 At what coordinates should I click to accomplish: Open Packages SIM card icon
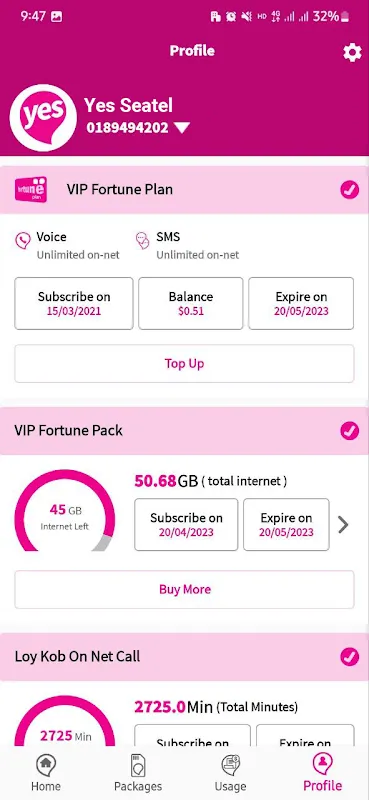click(138, 766)
